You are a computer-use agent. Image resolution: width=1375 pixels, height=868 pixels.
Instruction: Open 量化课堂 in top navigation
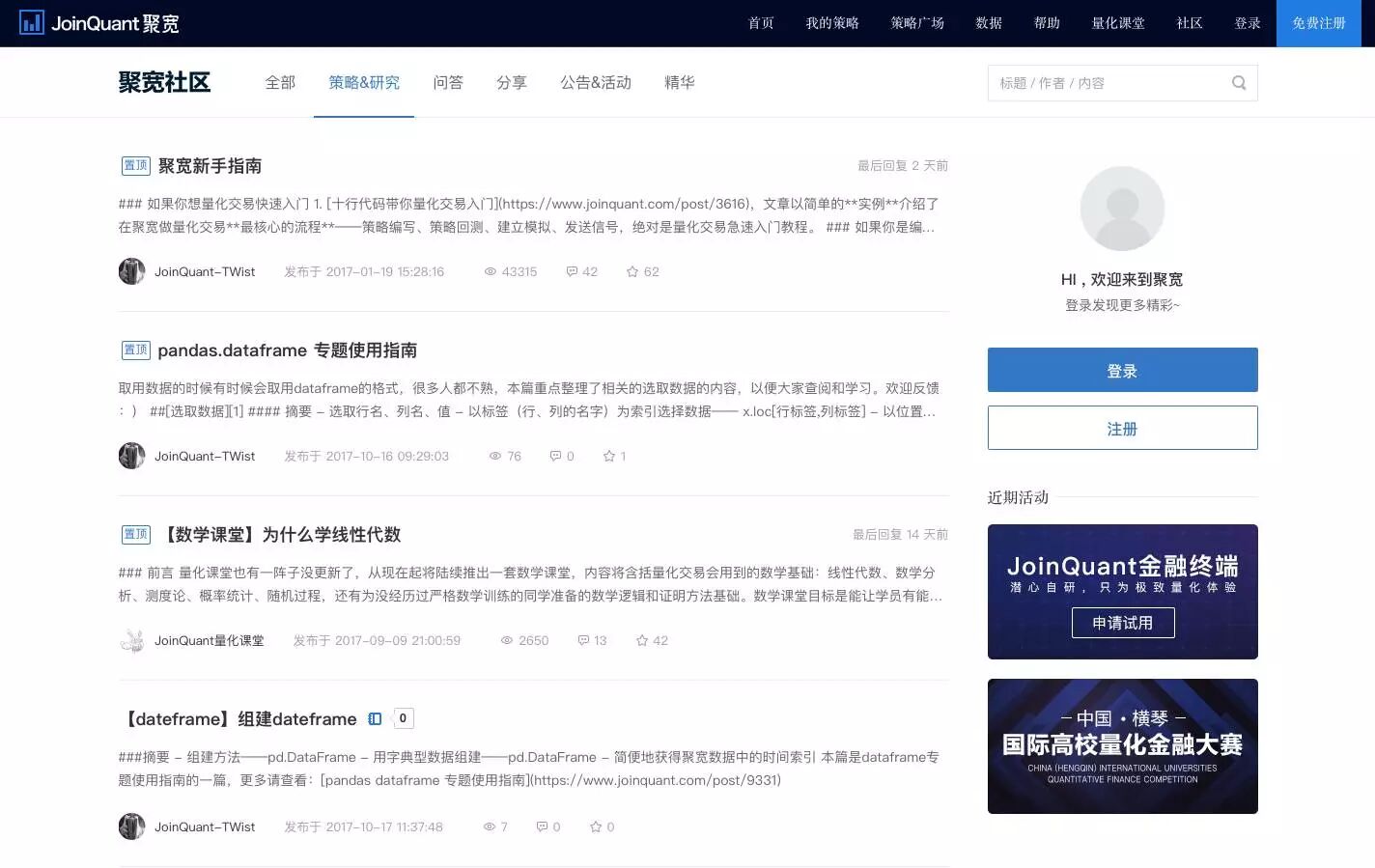tap(1118, 23)
